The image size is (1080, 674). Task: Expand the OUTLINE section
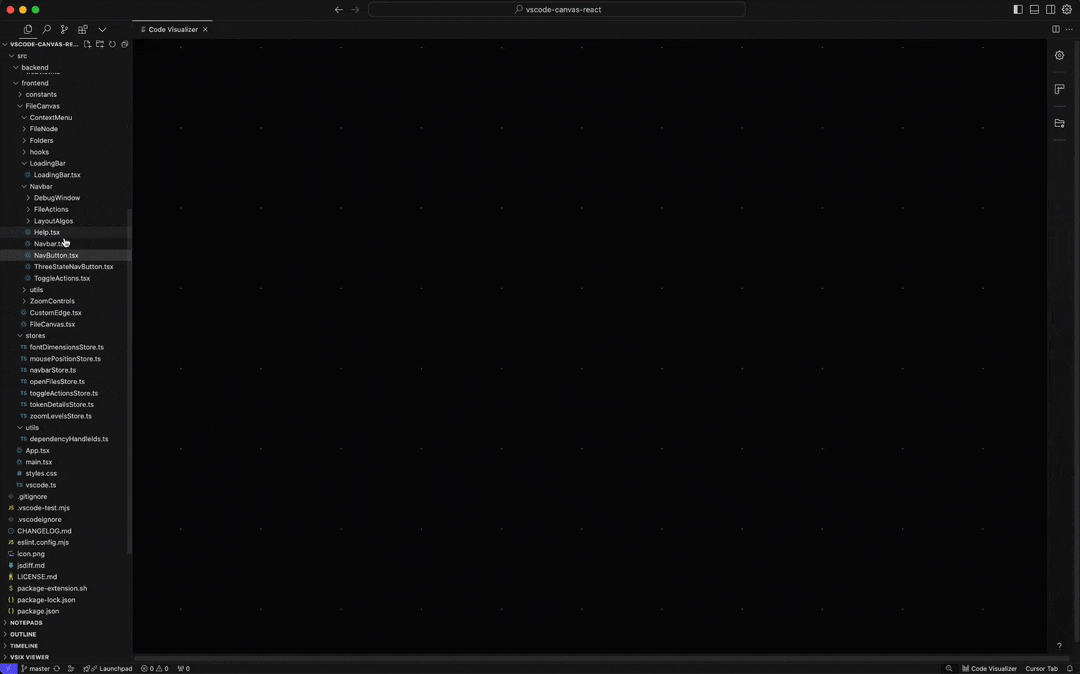point(23,634)
